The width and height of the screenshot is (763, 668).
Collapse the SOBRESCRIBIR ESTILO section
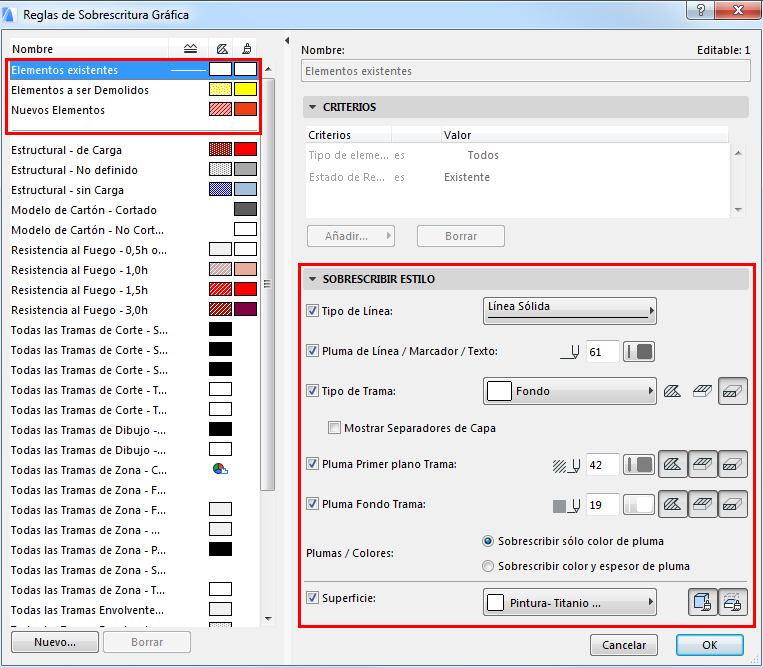pyautogui.click(x=312, y=279)
